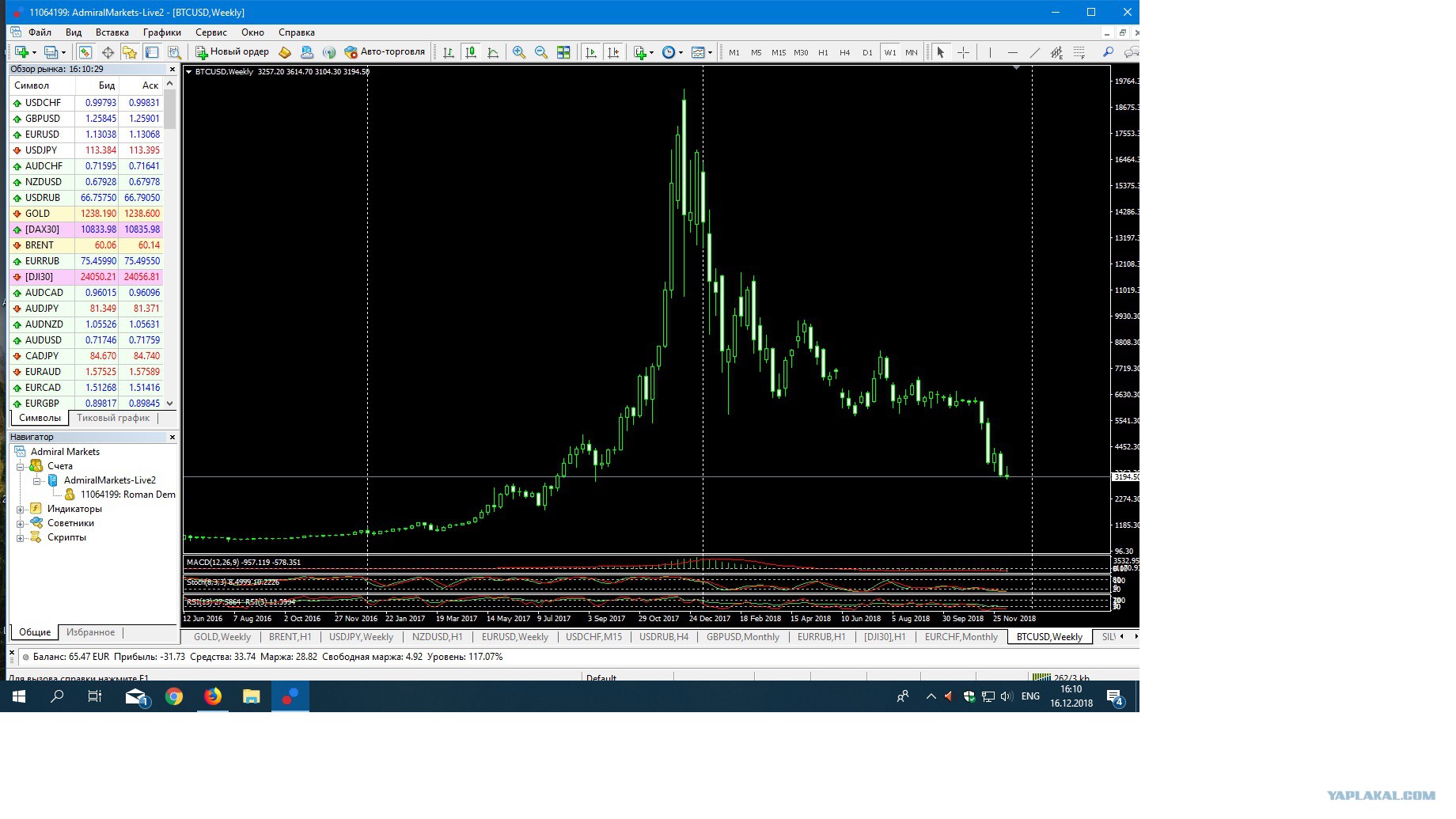
Task: Open the Signals icon in toolbar
Action: tap(329, 52)
